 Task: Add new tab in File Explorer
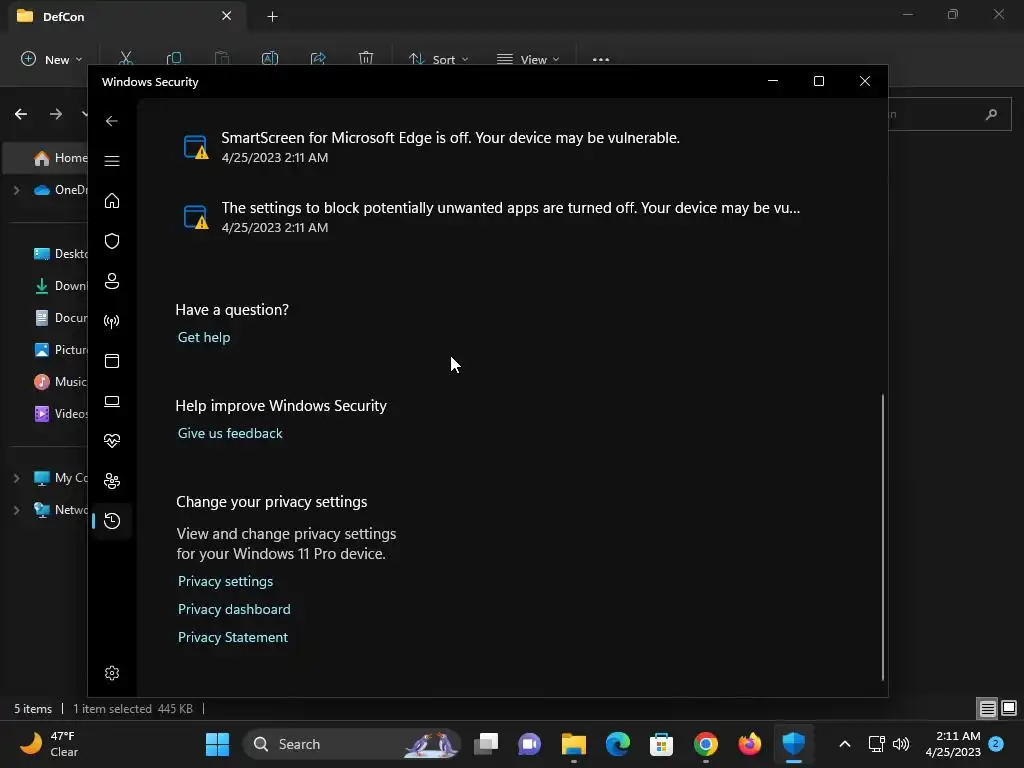click(272, 16)
